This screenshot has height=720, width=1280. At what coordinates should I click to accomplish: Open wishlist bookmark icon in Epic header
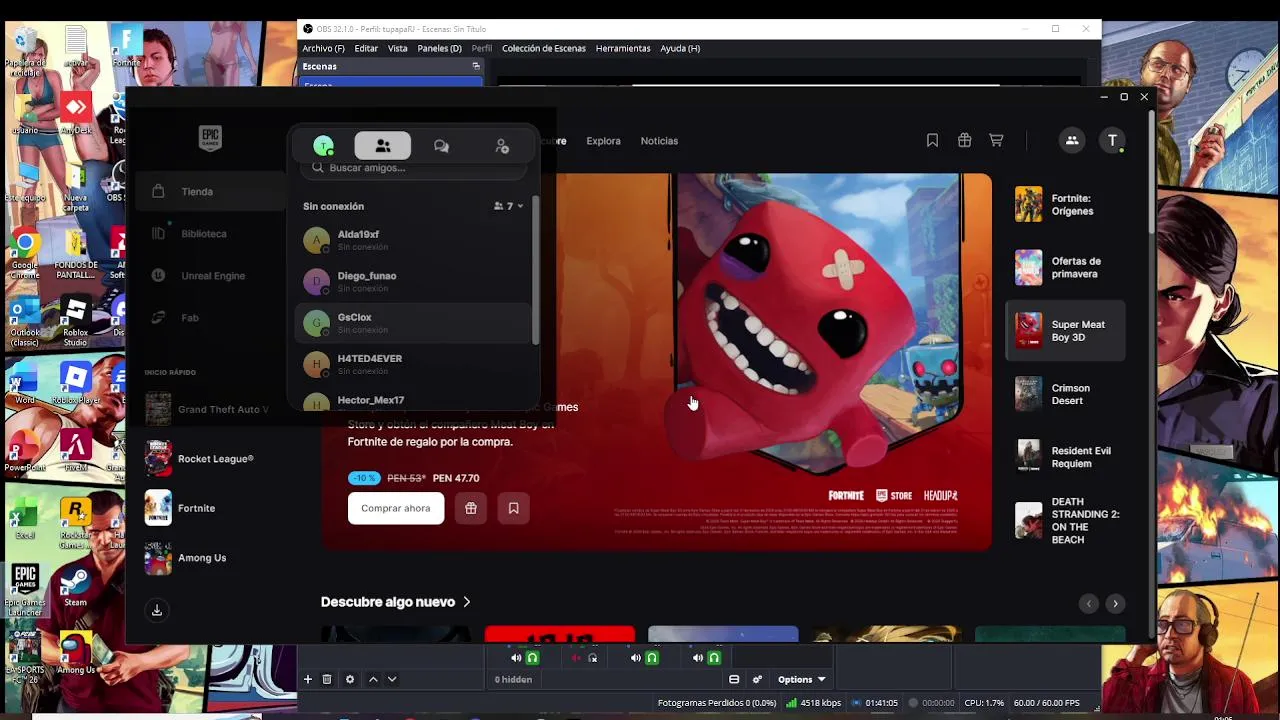click(x=932, y=141)
